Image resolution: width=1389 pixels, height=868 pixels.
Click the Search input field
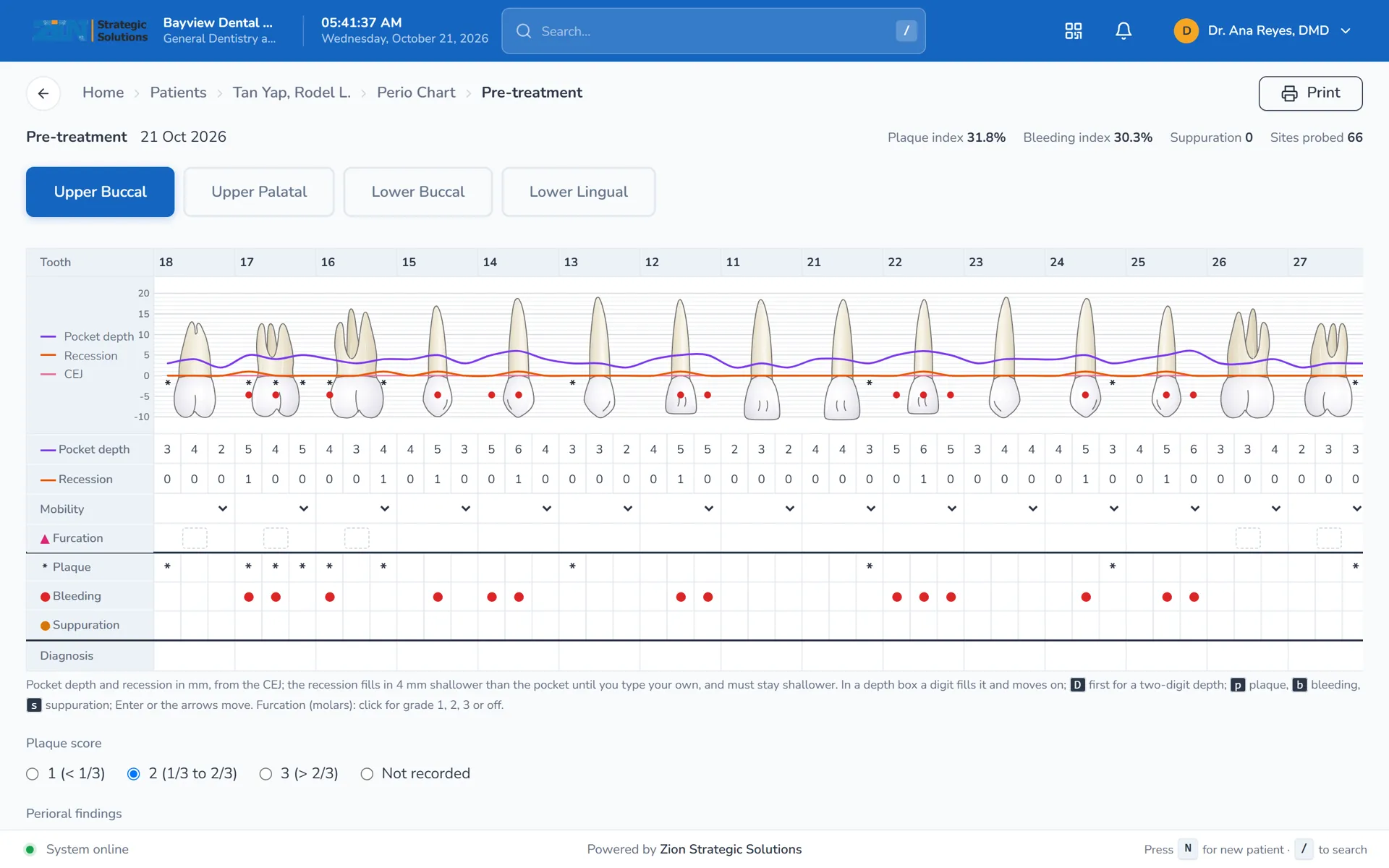(713, 31)
